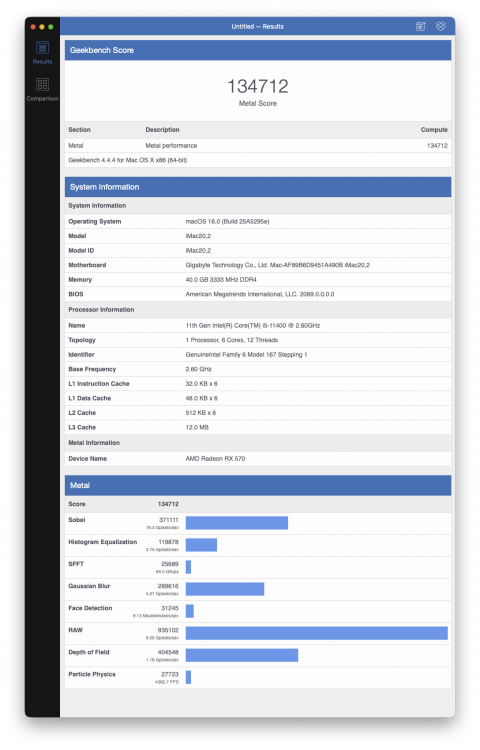Select Sobel score 371111
The height and width of the screenshot is (750, 480).
click(168, 520)
